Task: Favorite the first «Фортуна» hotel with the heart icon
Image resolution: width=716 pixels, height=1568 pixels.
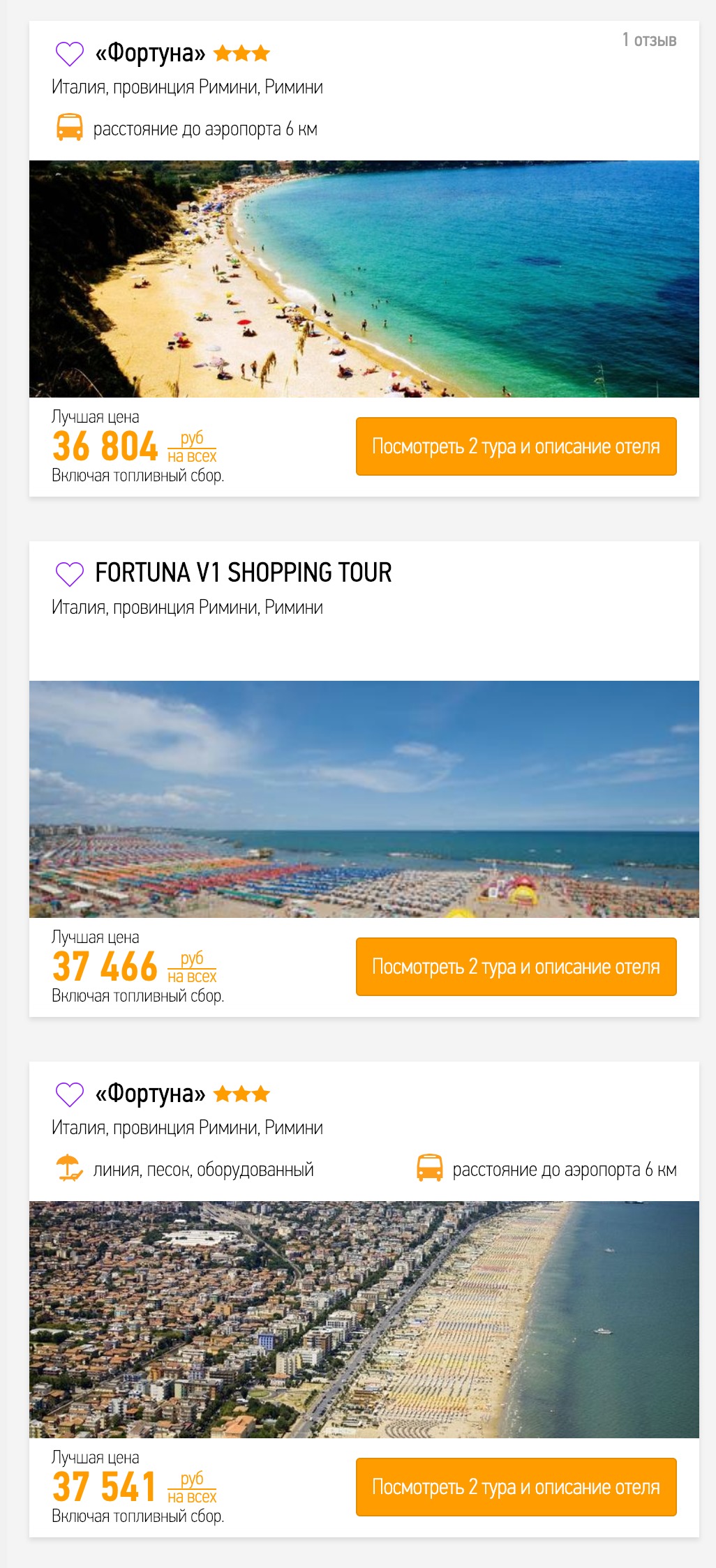Action: coord(69,54)
